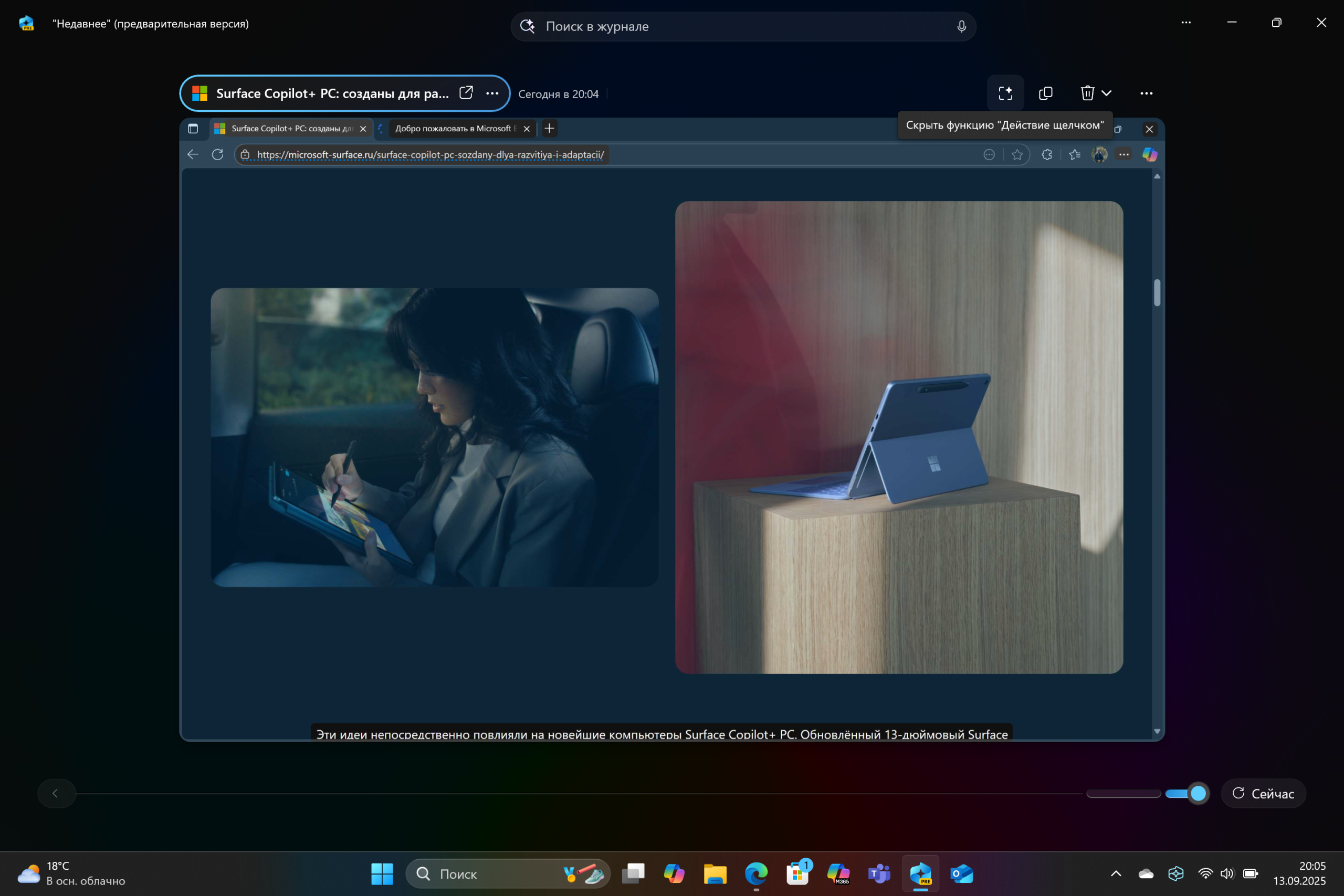Open the Windows Start menu
This screenshot has width=1344, height=896.
[382, 874]
